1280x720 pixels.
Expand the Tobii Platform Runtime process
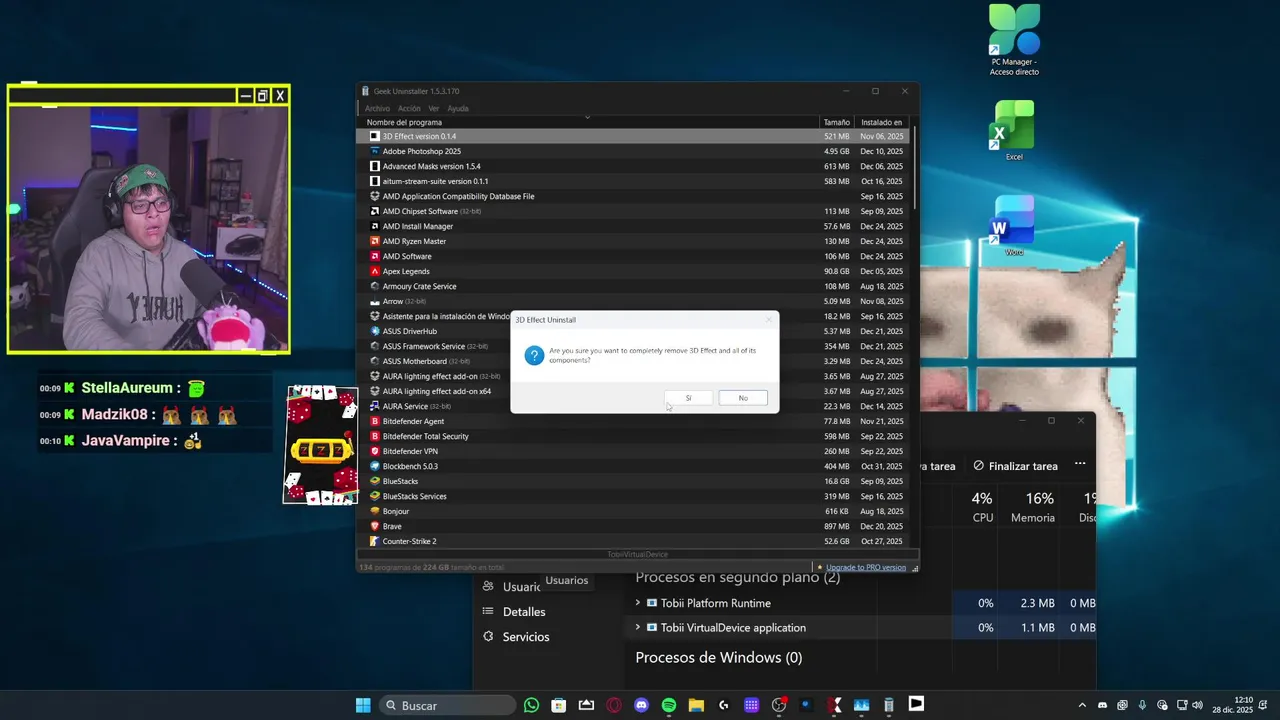point(638,603)
